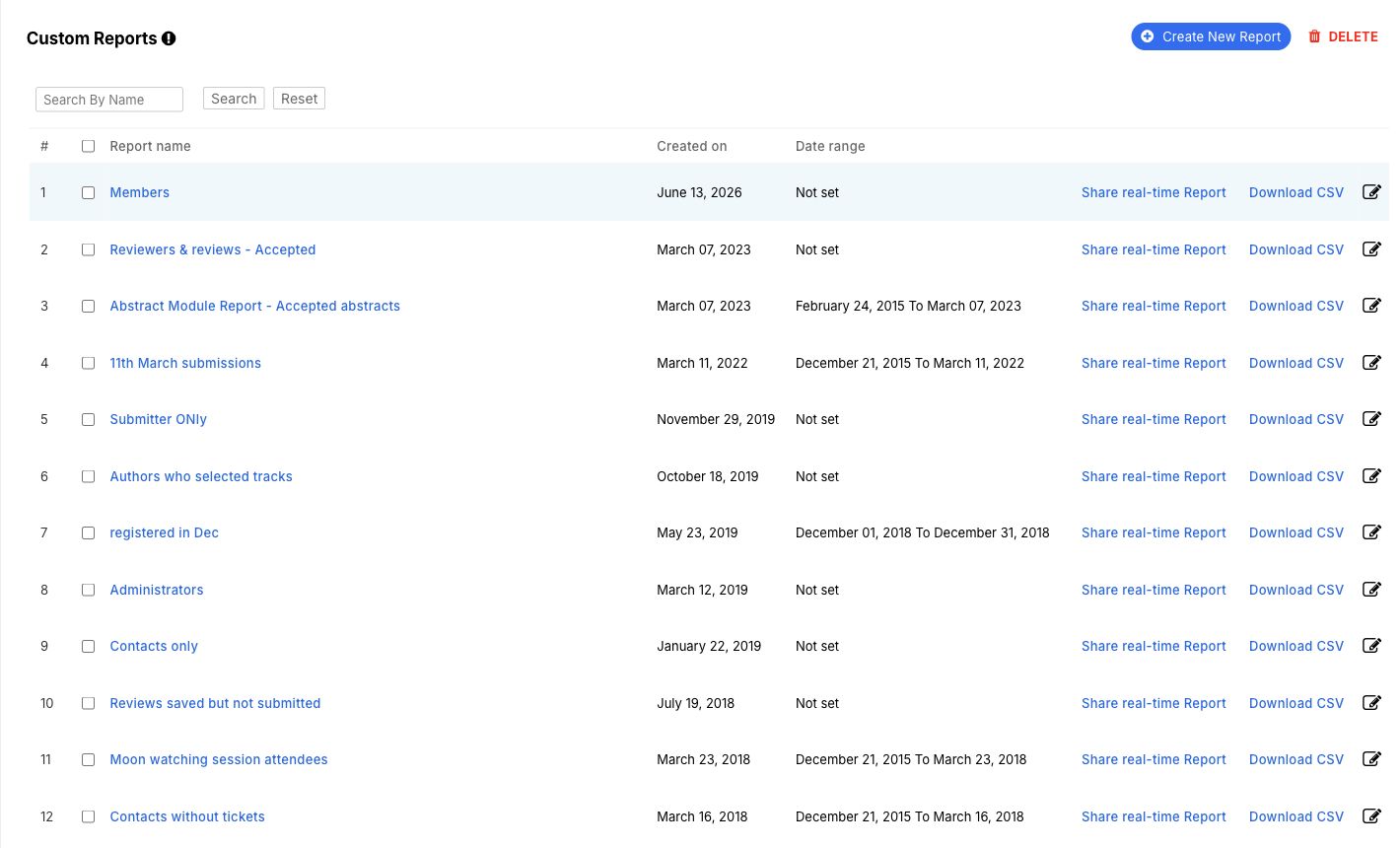Screen dimensions: 1400x848
Task: Edit Moon watching session attendees report
Action: click(1371, 759)
